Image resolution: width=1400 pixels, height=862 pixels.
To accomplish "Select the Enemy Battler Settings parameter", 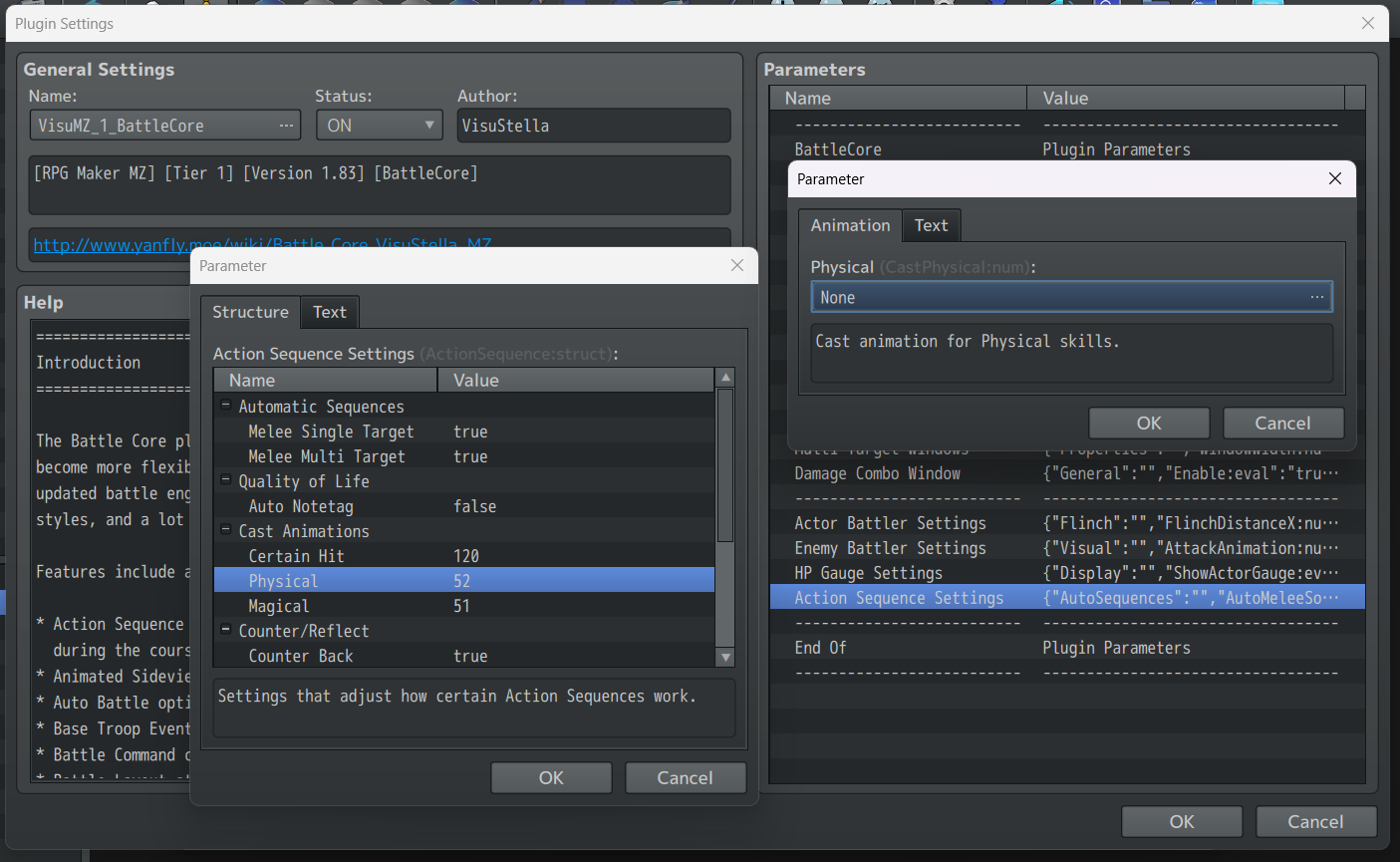I will 1067,548.
